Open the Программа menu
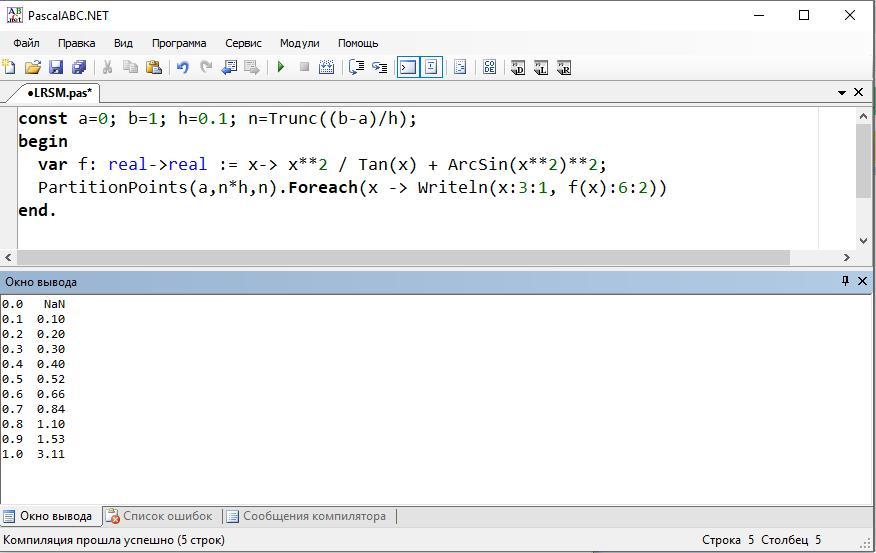 pos(179,43)
